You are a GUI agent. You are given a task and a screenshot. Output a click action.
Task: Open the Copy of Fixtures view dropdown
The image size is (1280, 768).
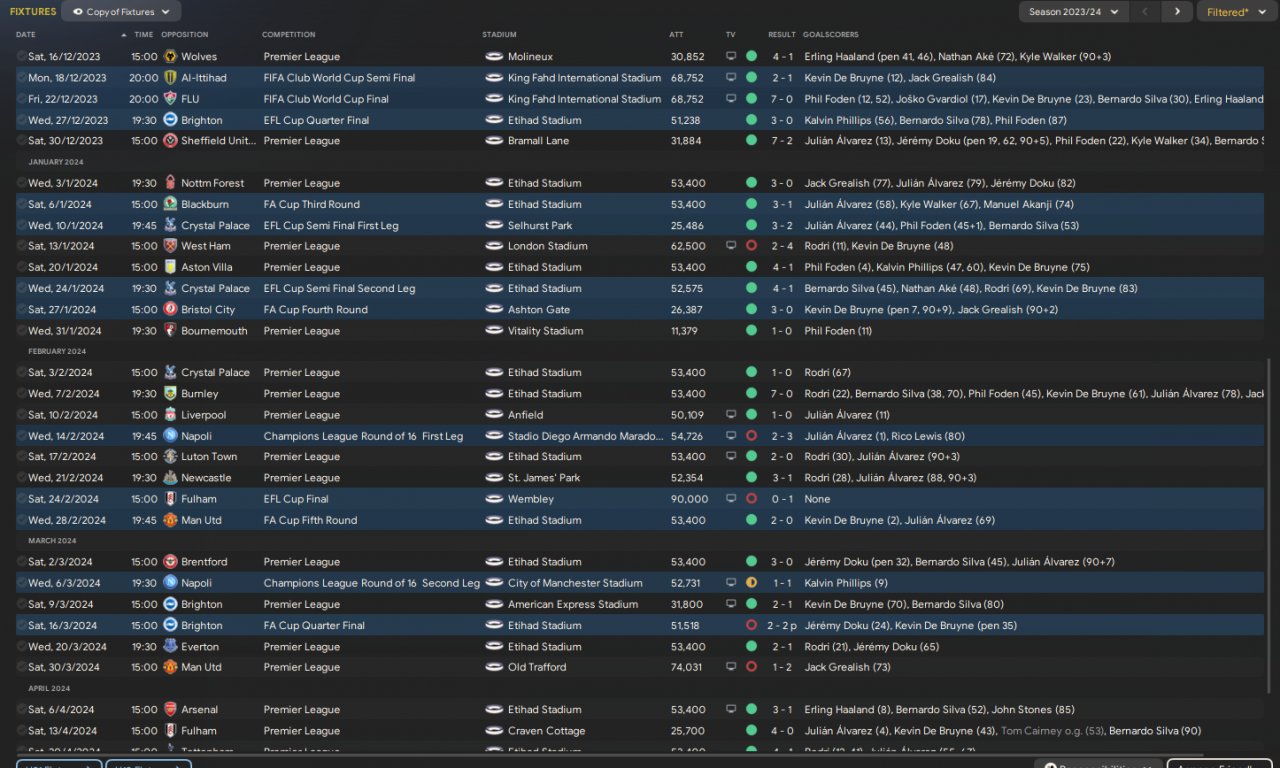[x=121, y=12]
